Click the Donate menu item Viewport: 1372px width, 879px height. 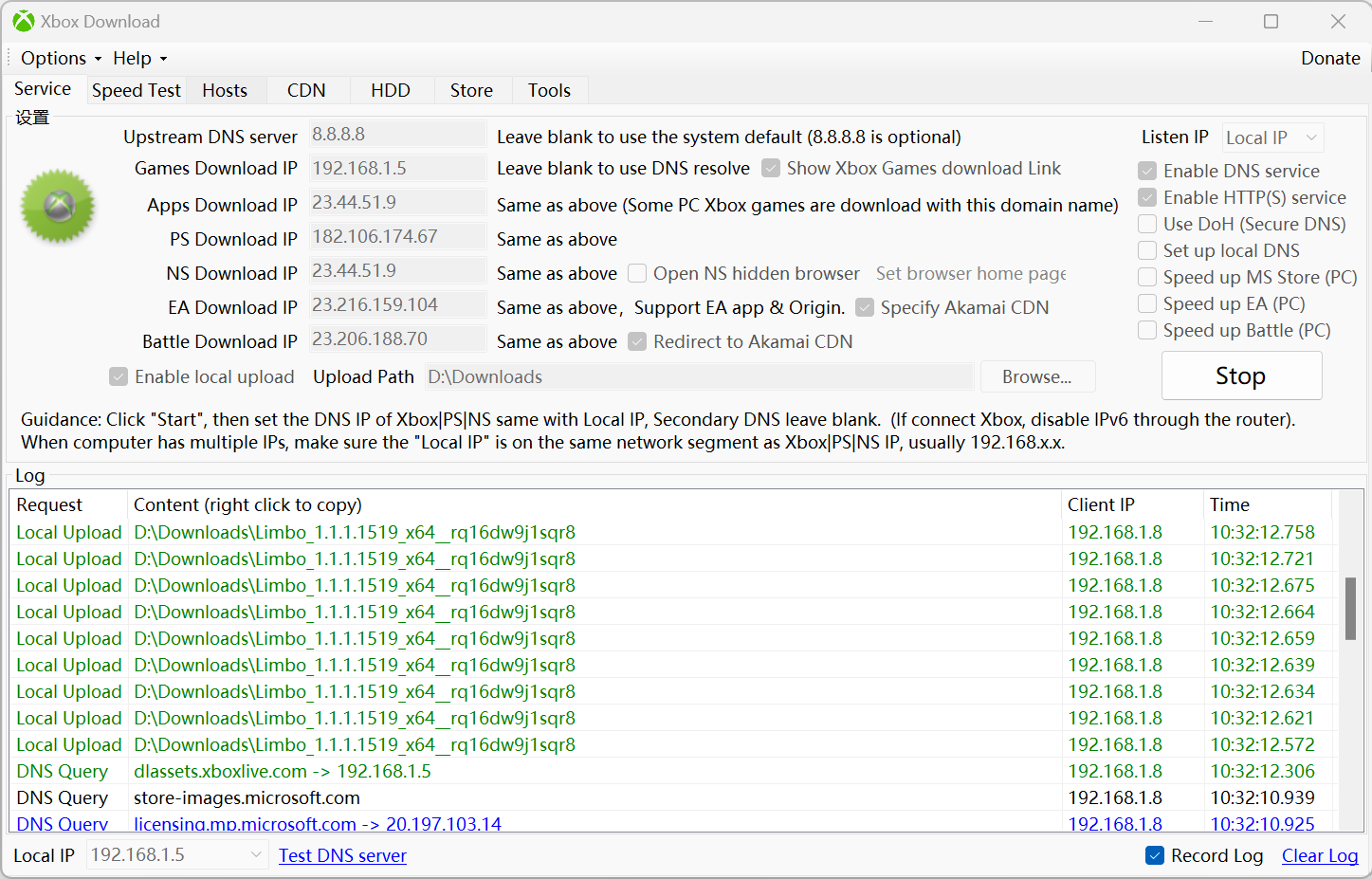click(1330, 58)
